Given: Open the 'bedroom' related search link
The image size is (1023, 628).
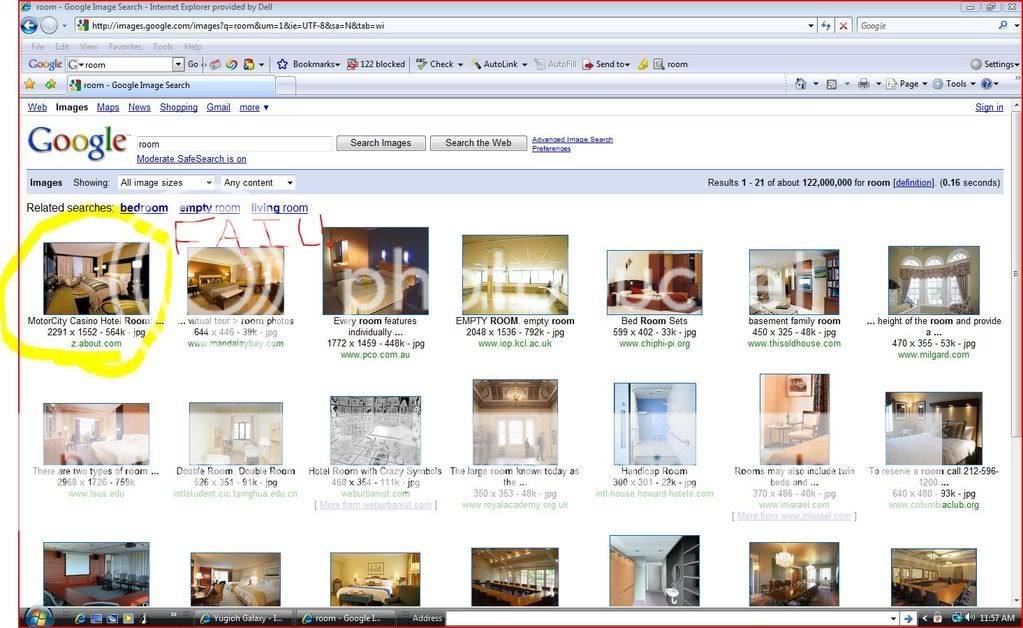Looking at the screenshot, I should [144, 208].
